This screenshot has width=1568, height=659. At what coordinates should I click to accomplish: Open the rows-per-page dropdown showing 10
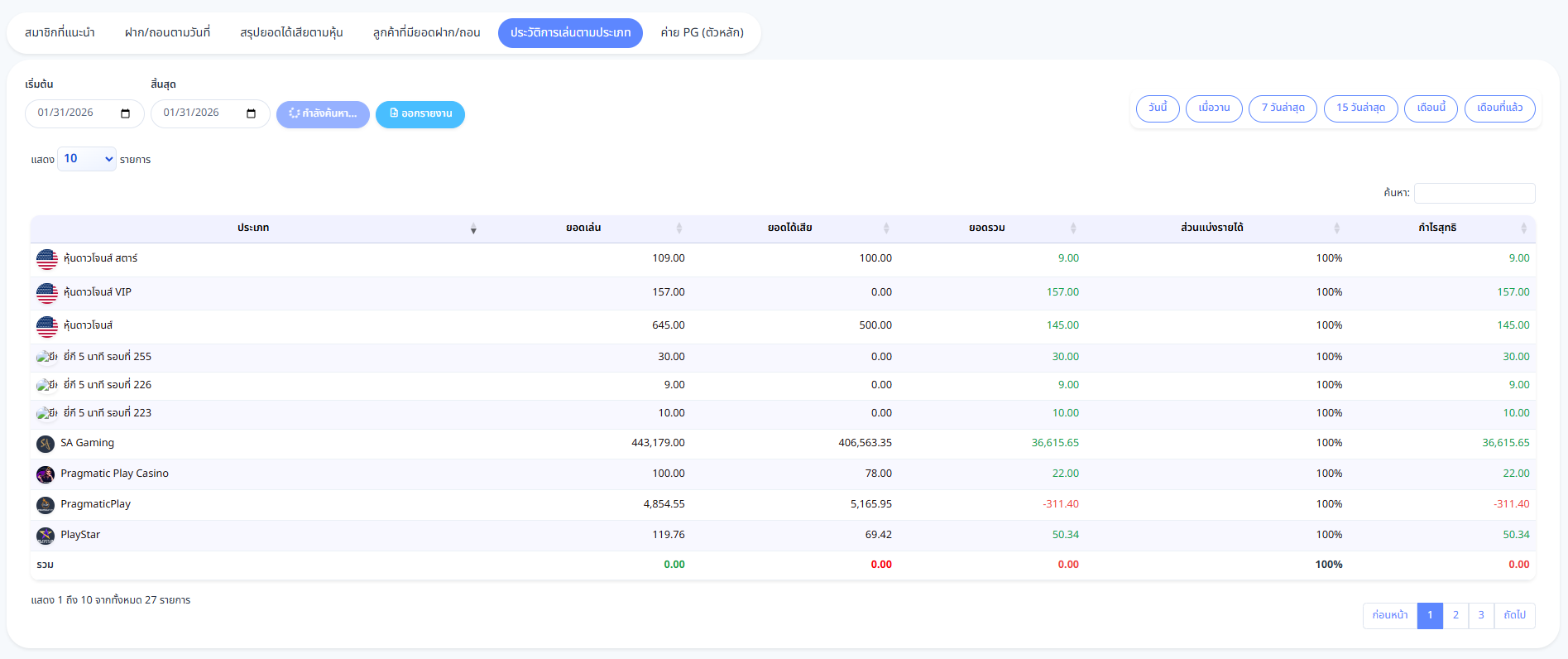(x=87, y=159)
